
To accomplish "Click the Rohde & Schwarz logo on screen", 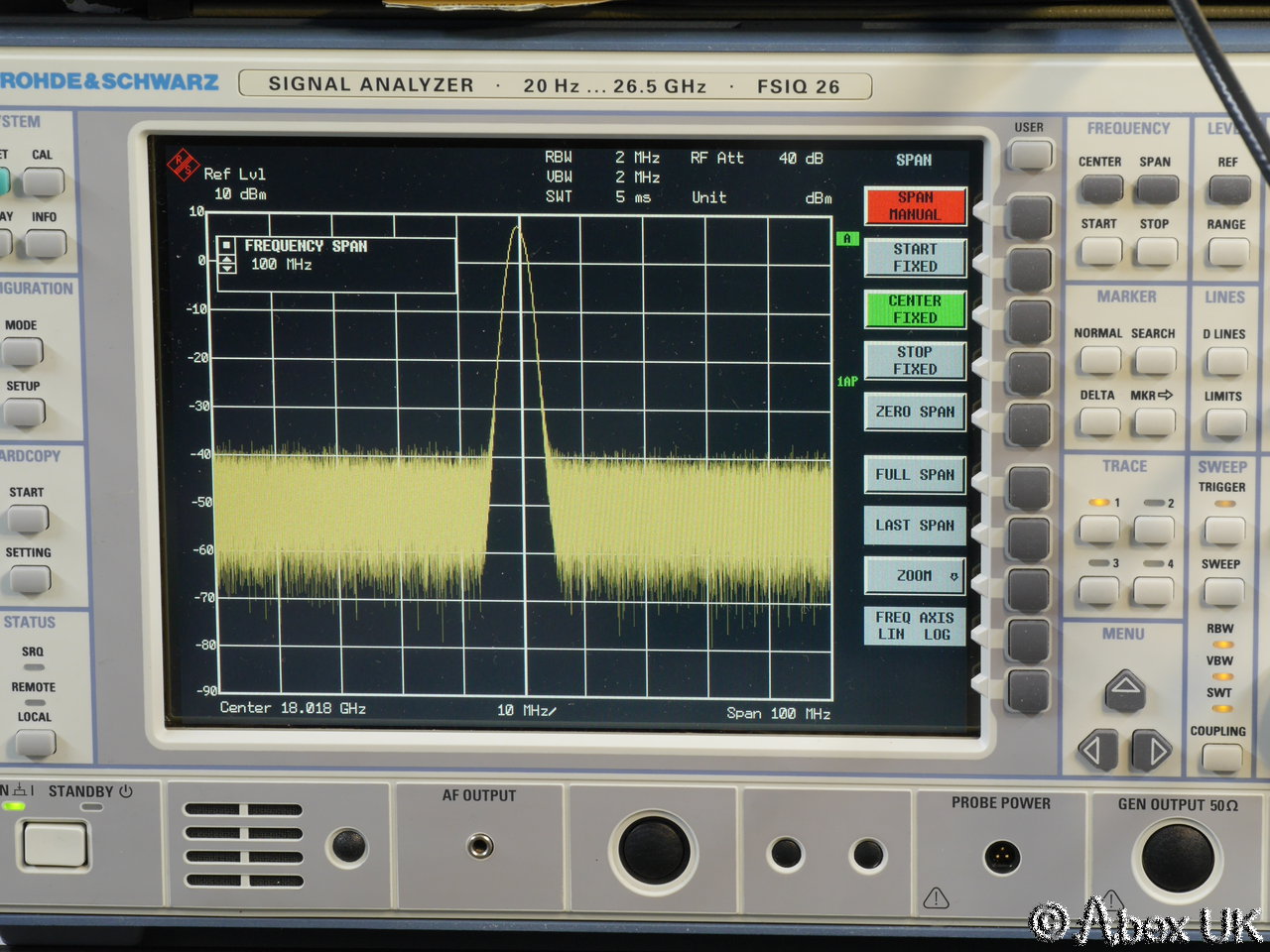I will point(183,166).
